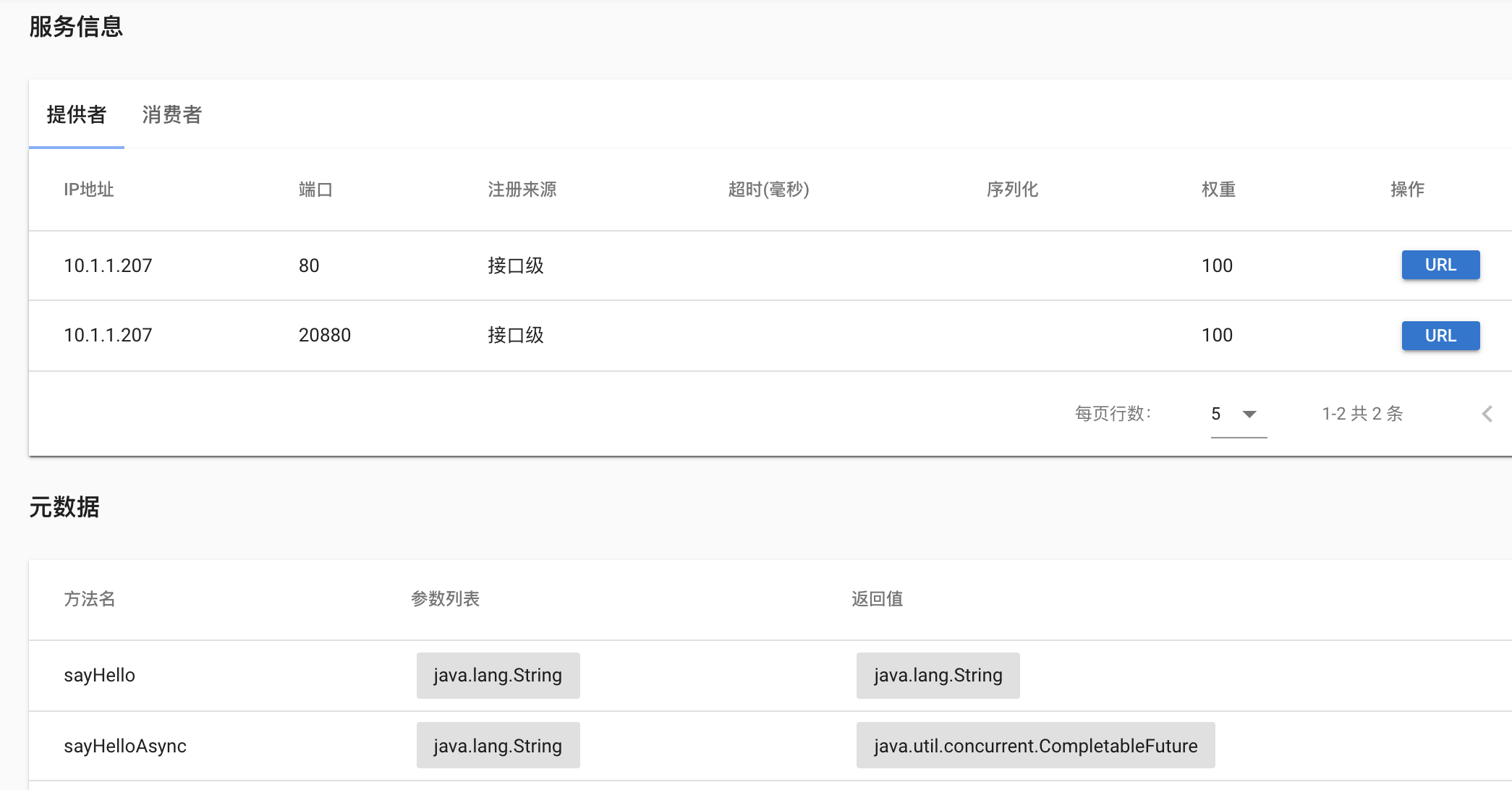The image size is (1512, 790).
Task: Select the sayHello method name
Action: 99,675
